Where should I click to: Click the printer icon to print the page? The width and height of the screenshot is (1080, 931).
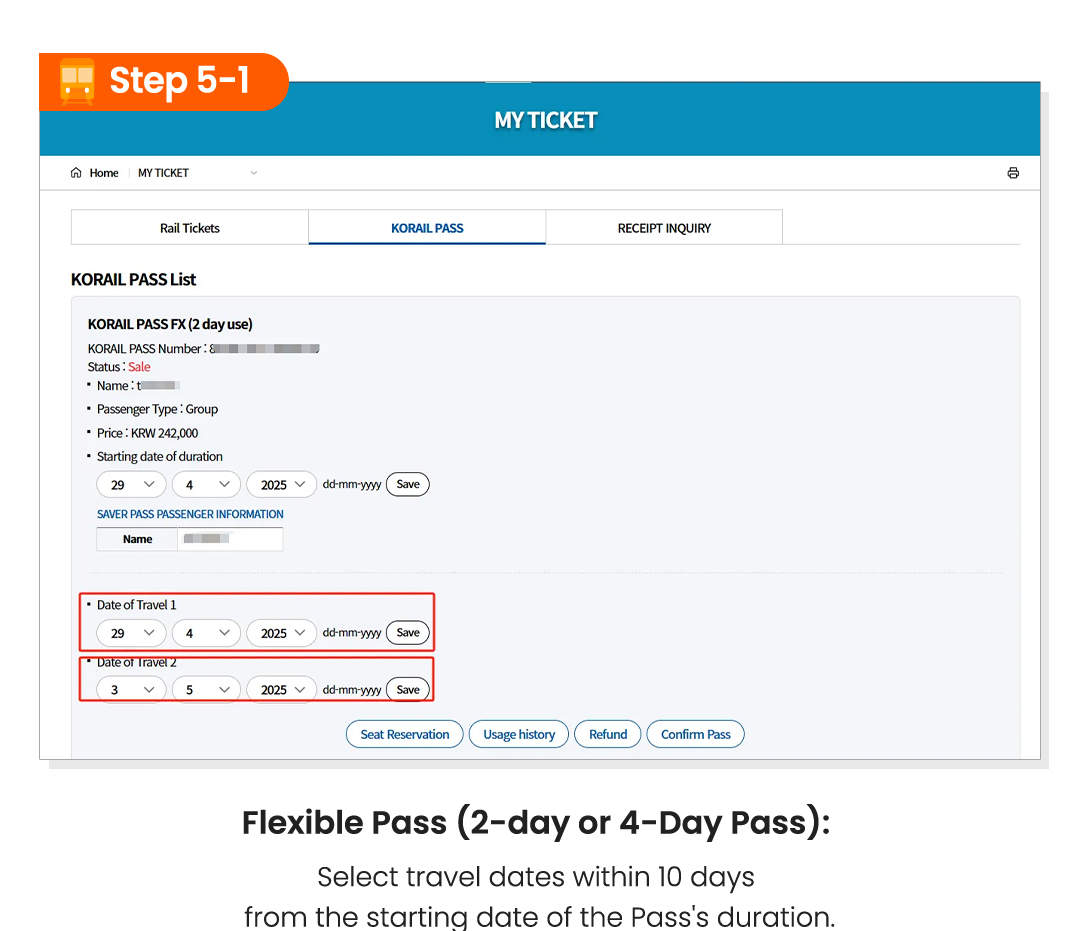(1013, 172)
